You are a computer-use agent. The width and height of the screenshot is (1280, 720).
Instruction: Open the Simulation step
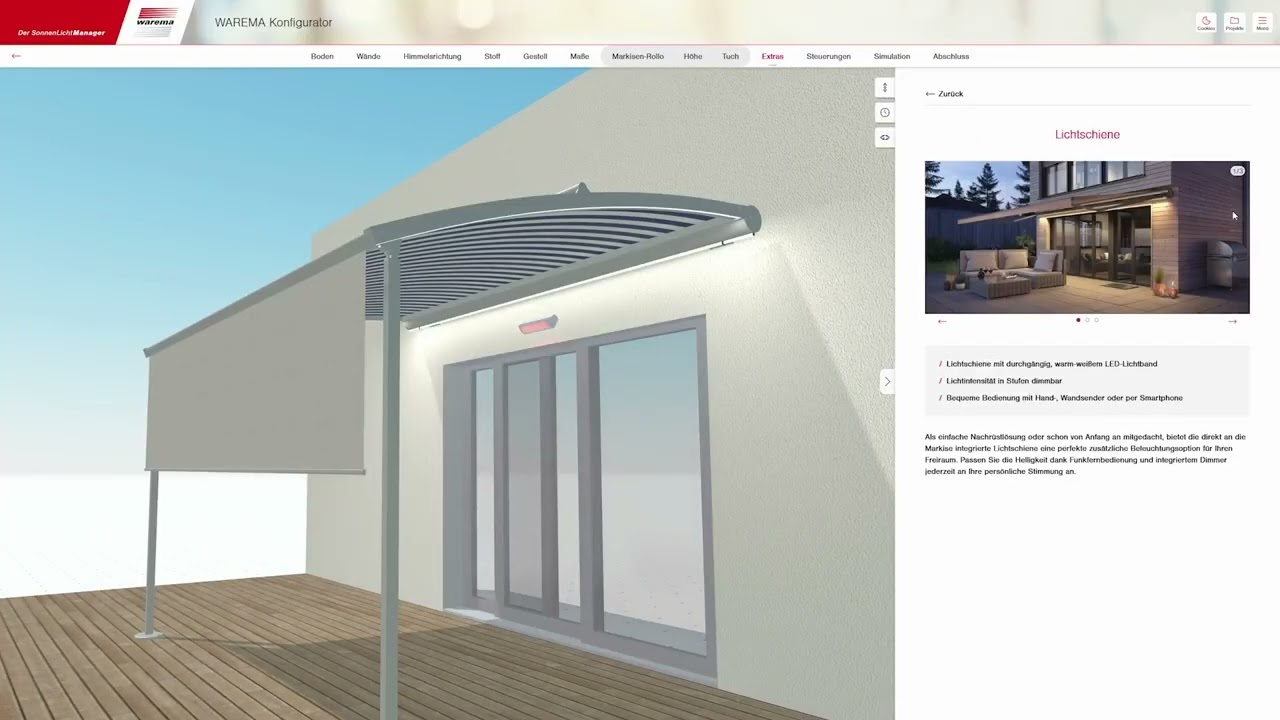pos(892,56)
